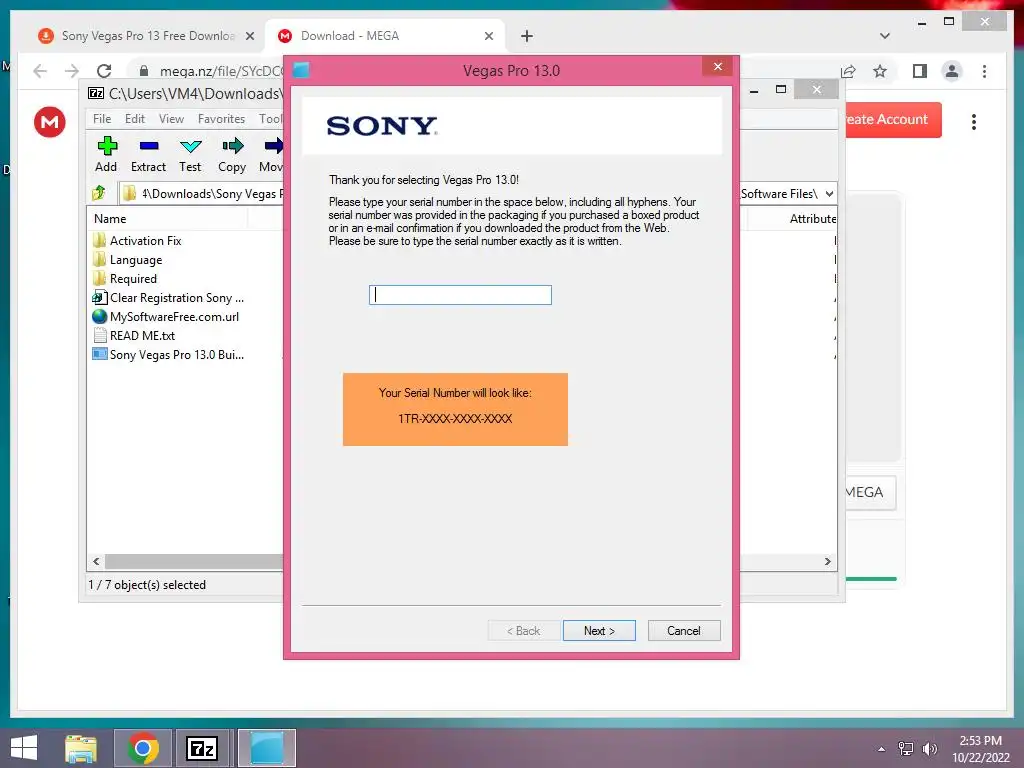
Task: Click the Next button in Vegas installer
Action: pos(599,631)
